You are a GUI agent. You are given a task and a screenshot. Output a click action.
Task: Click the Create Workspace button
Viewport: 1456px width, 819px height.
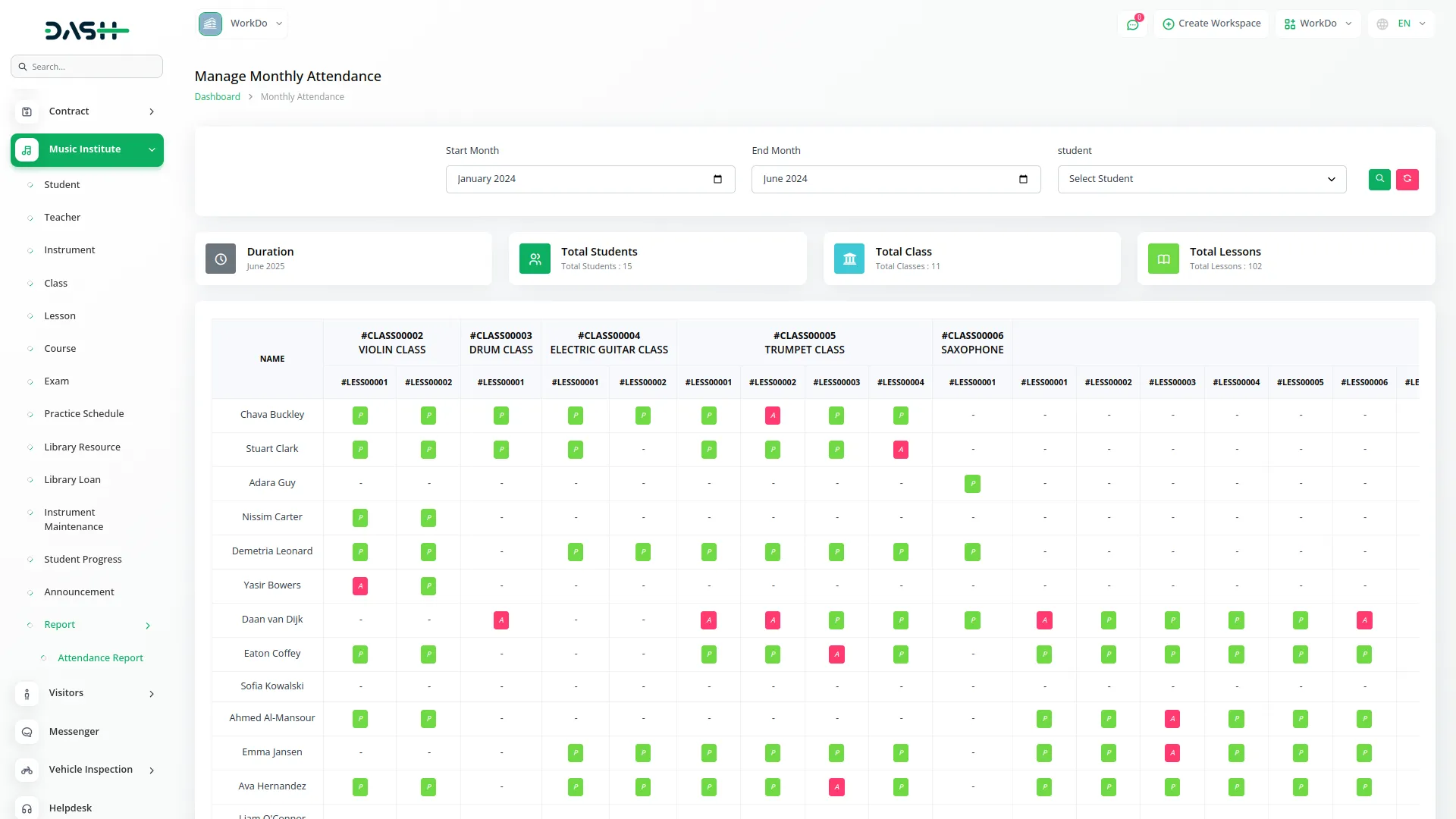pyautogui.click(x=1211, y=24)
